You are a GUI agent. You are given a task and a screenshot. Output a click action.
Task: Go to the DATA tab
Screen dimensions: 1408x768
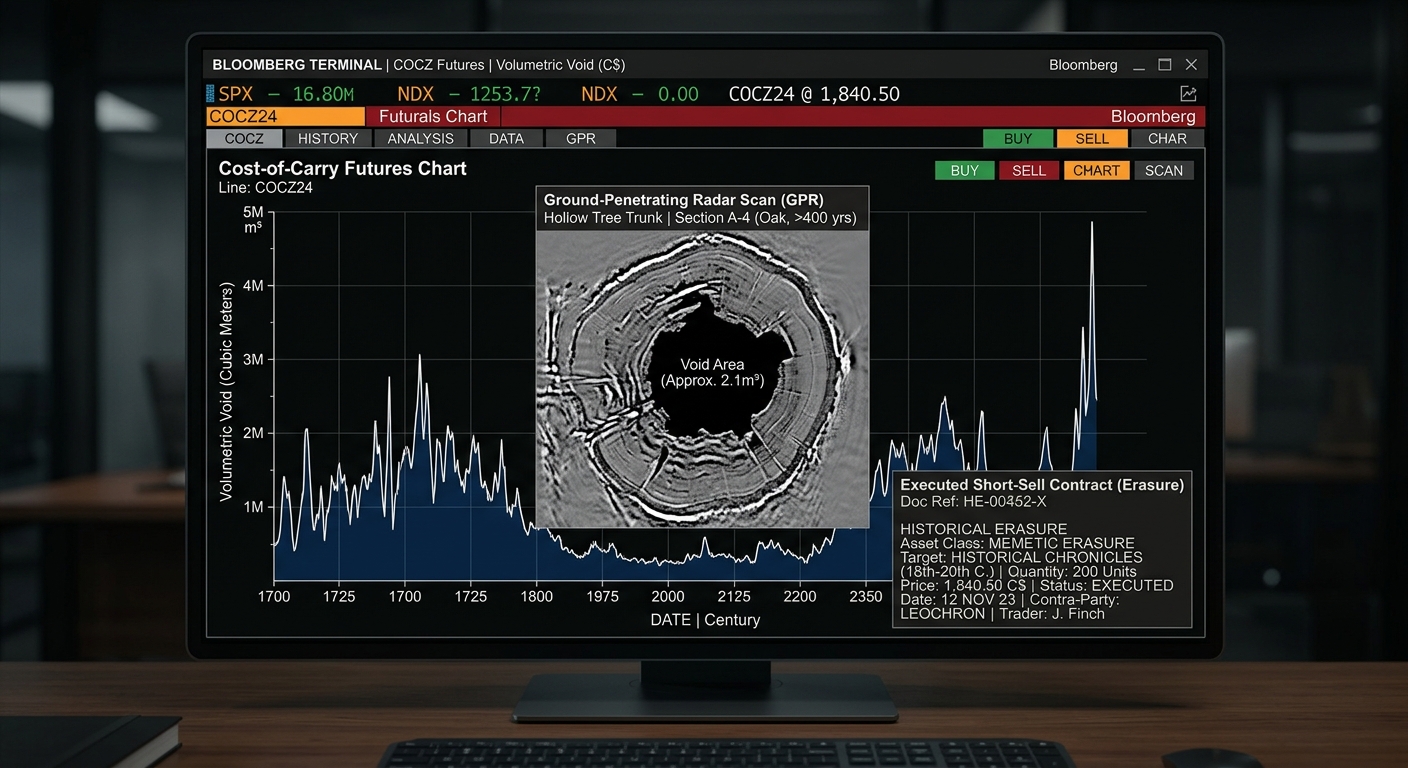click(506, 139)
